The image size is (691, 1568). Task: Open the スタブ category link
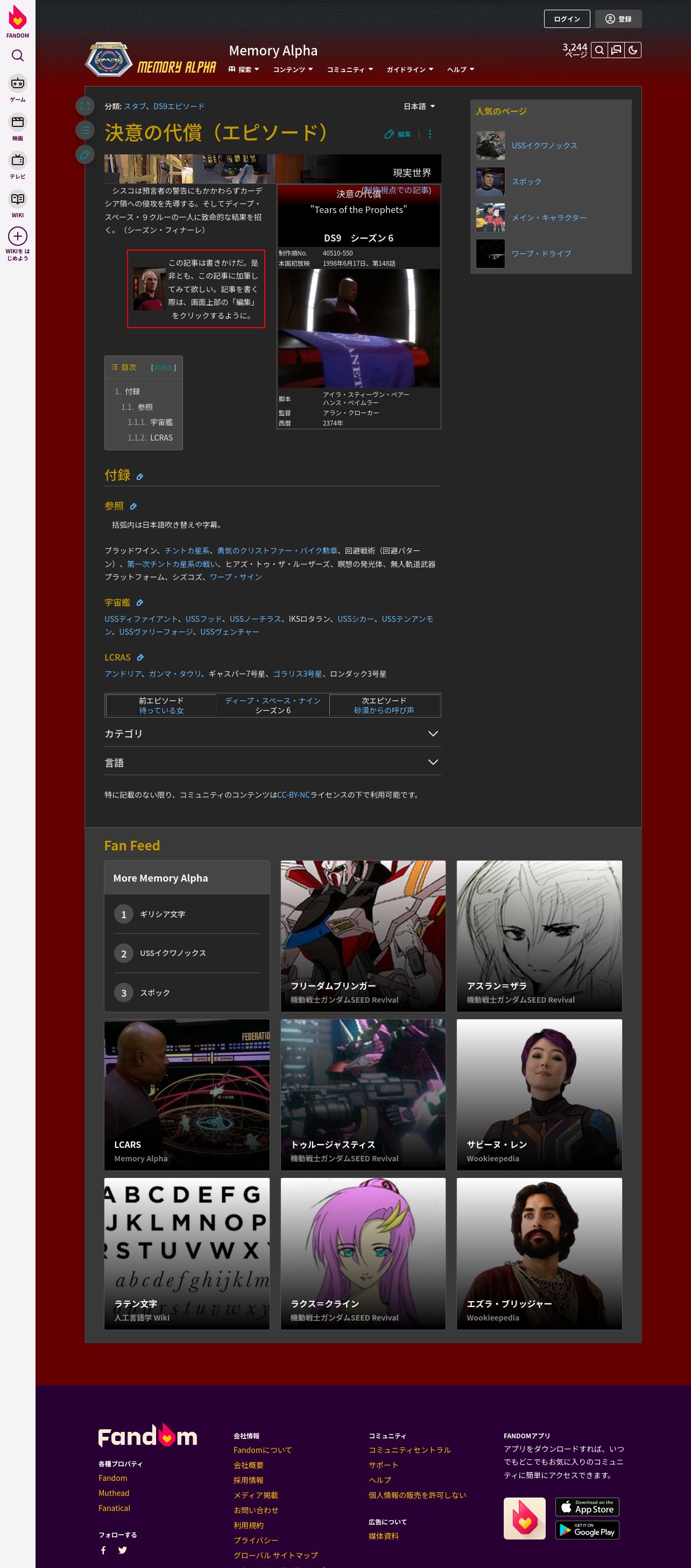point(135,107)
